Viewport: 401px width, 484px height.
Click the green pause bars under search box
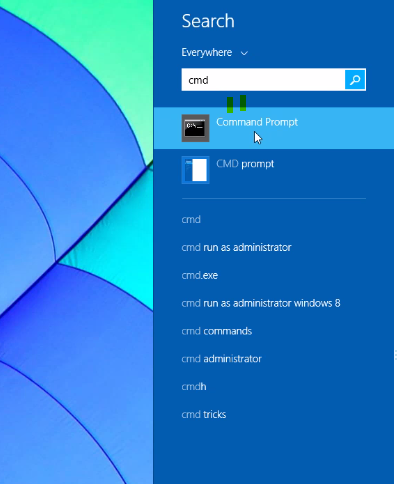tap(236, 104)
